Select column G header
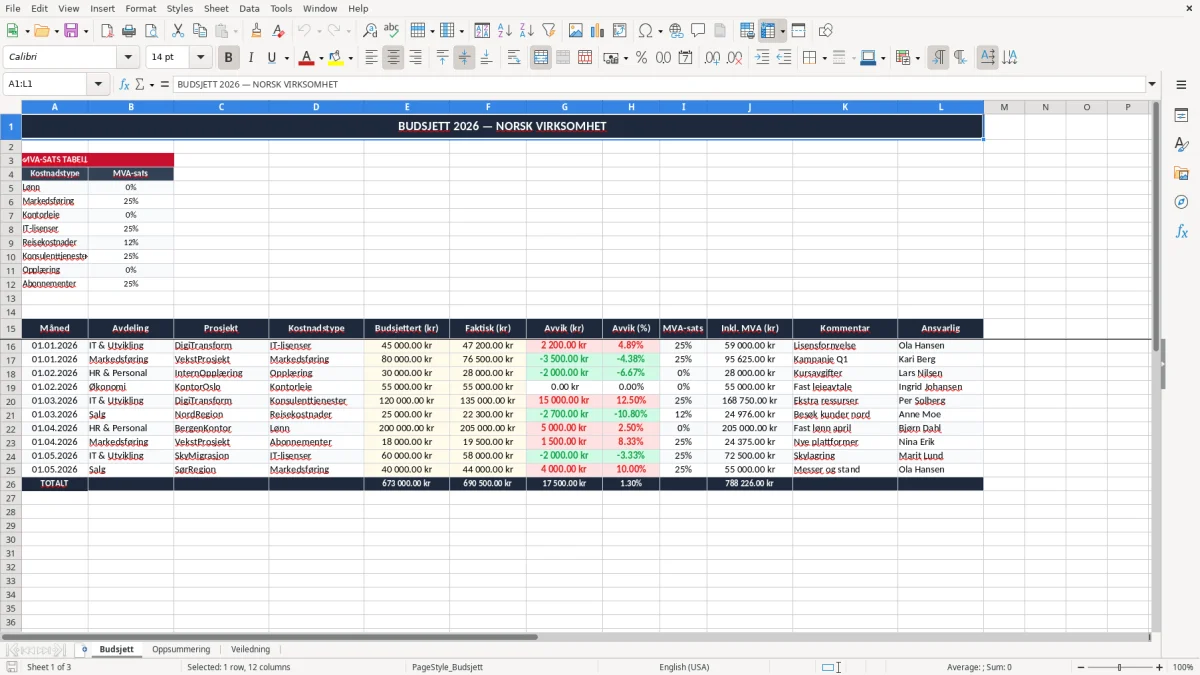 (564, 107)
